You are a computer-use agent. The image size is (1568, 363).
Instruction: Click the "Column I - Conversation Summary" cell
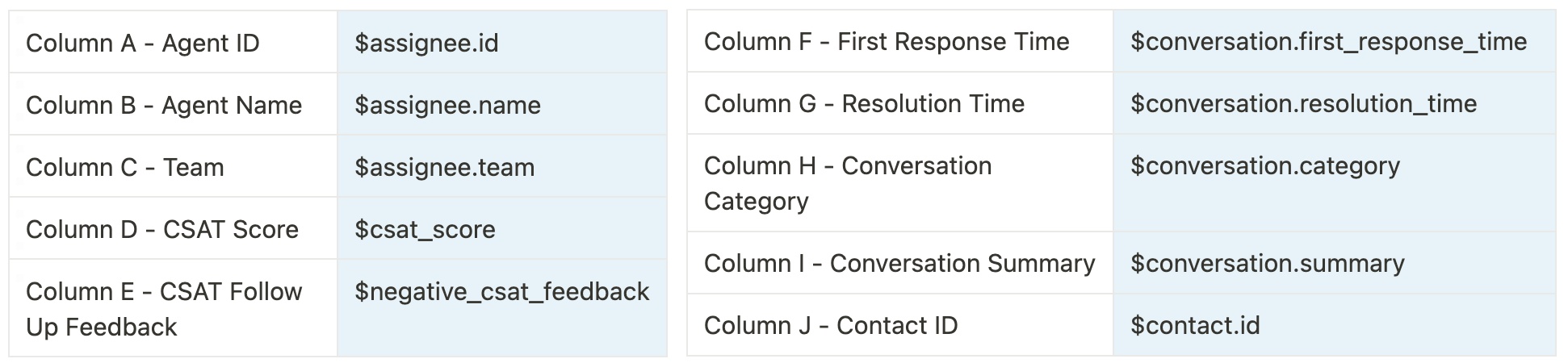pos(899,263)
